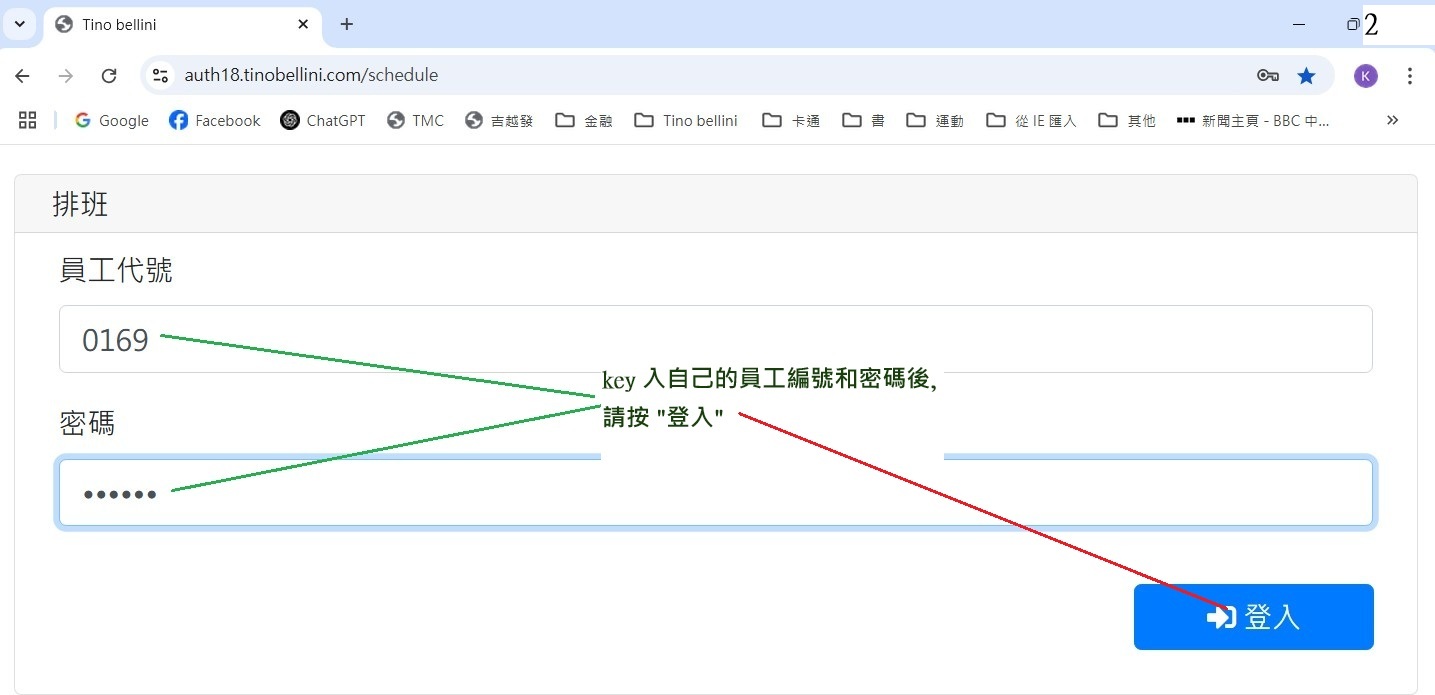This screenshot has height=695, width=1435.
Task: Open the ChatGPT bookmark
Action: [x=322, y=120]
